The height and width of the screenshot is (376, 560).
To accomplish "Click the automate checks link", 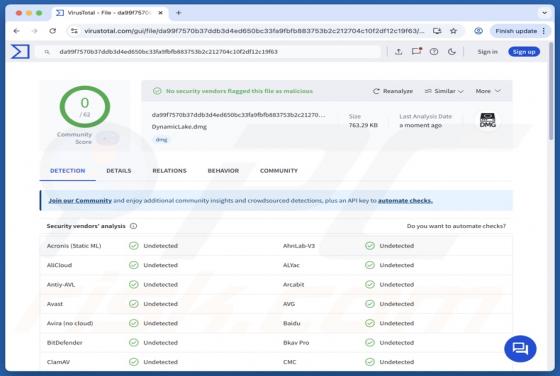I will (x=405, y=201).
